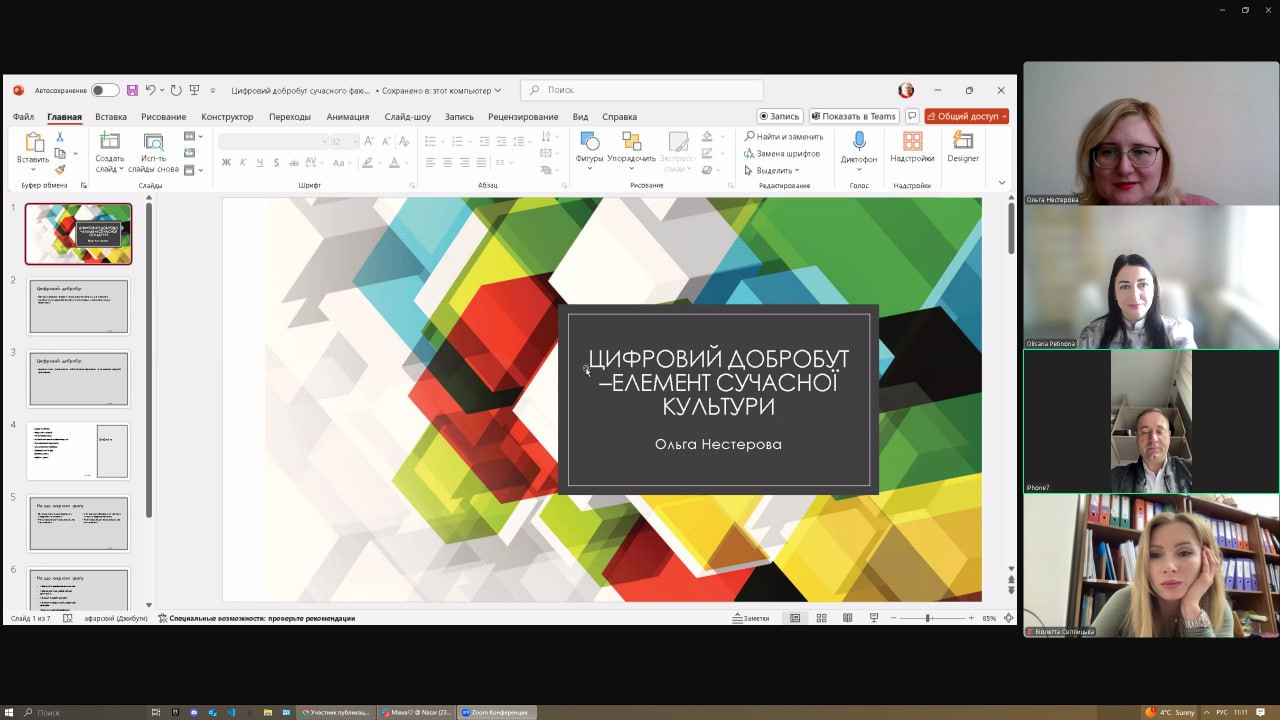
Task: Start slideshow from beginning icon in title bar
Action: tap(195, 90)
